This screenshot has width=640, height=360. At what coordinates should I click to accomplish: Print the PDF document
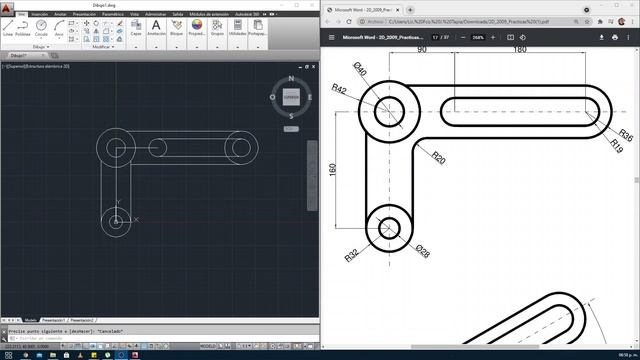click(615, 38)
